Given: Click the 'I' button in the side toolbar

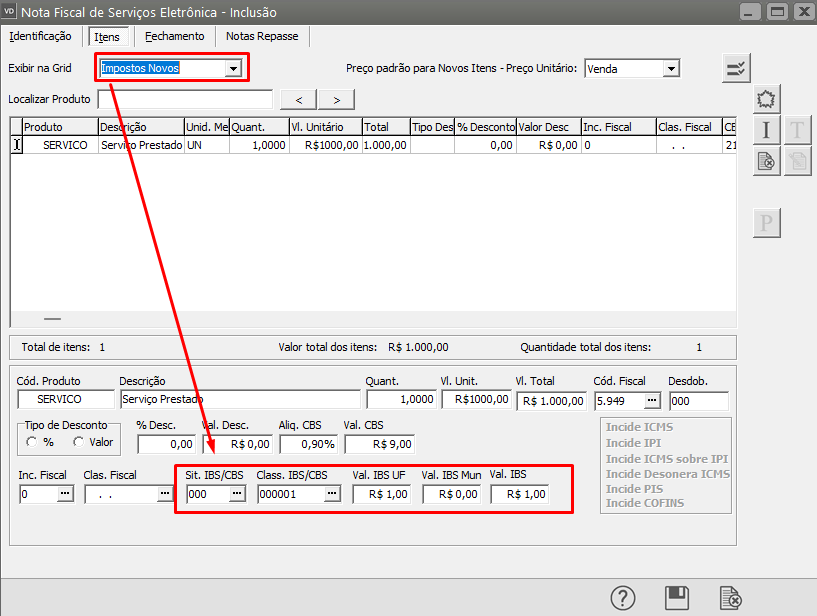Looking at the screenshot, I should coord(766,130).
